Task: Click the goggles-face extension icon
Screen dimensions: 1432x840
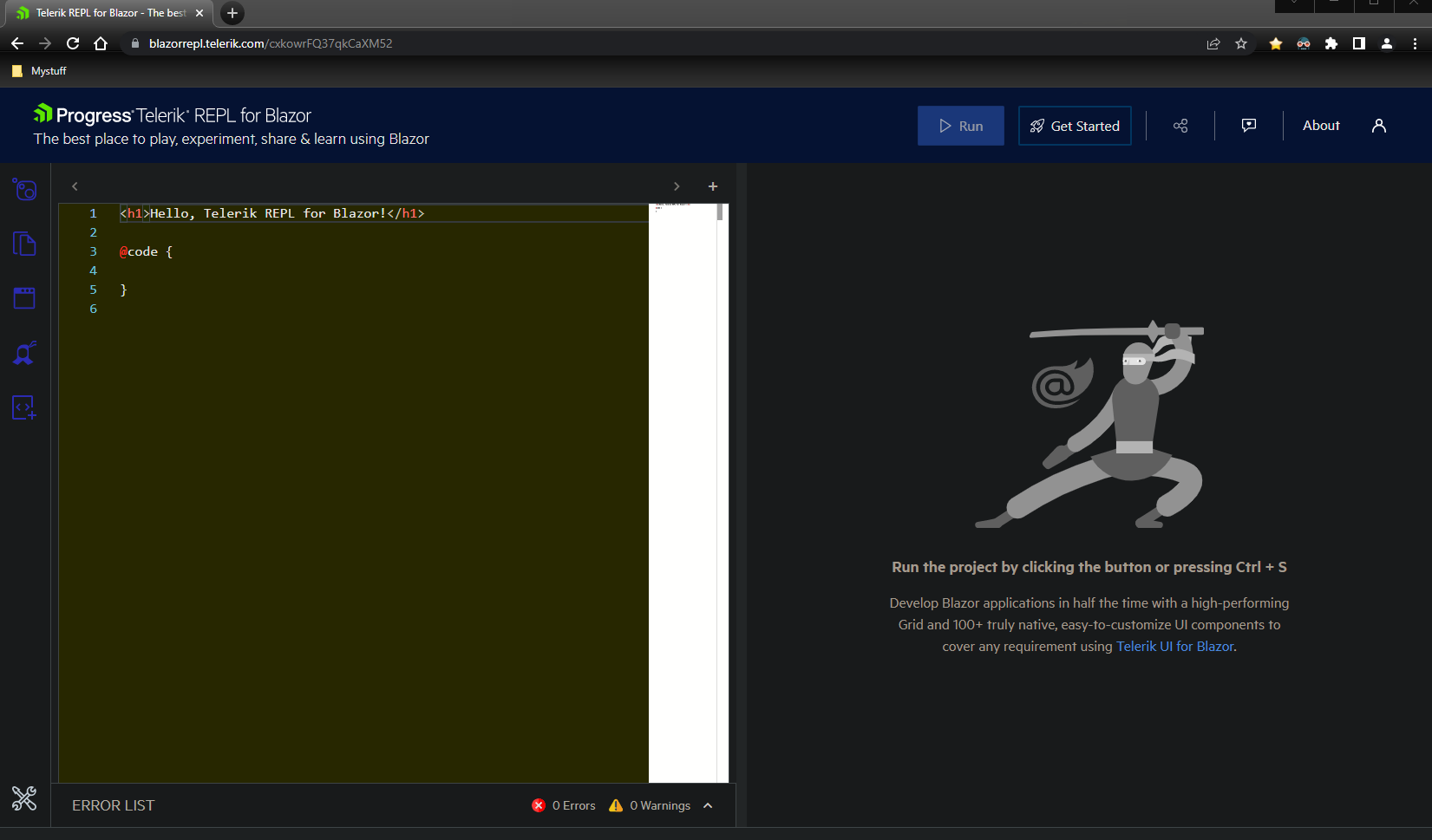Action: [x=1304, y=43]
